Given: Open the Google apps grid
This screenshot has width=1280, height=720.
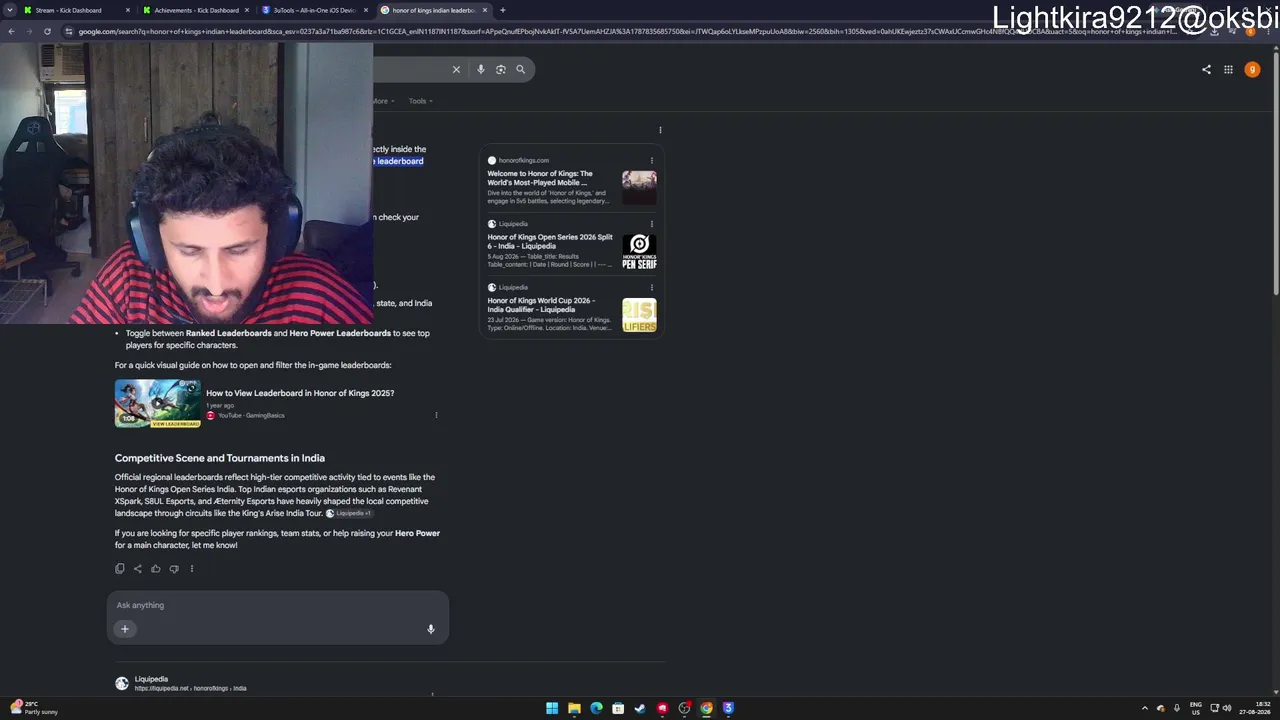Looking at the screenshot, I should pyautogui.click(x=1228, y=69).
